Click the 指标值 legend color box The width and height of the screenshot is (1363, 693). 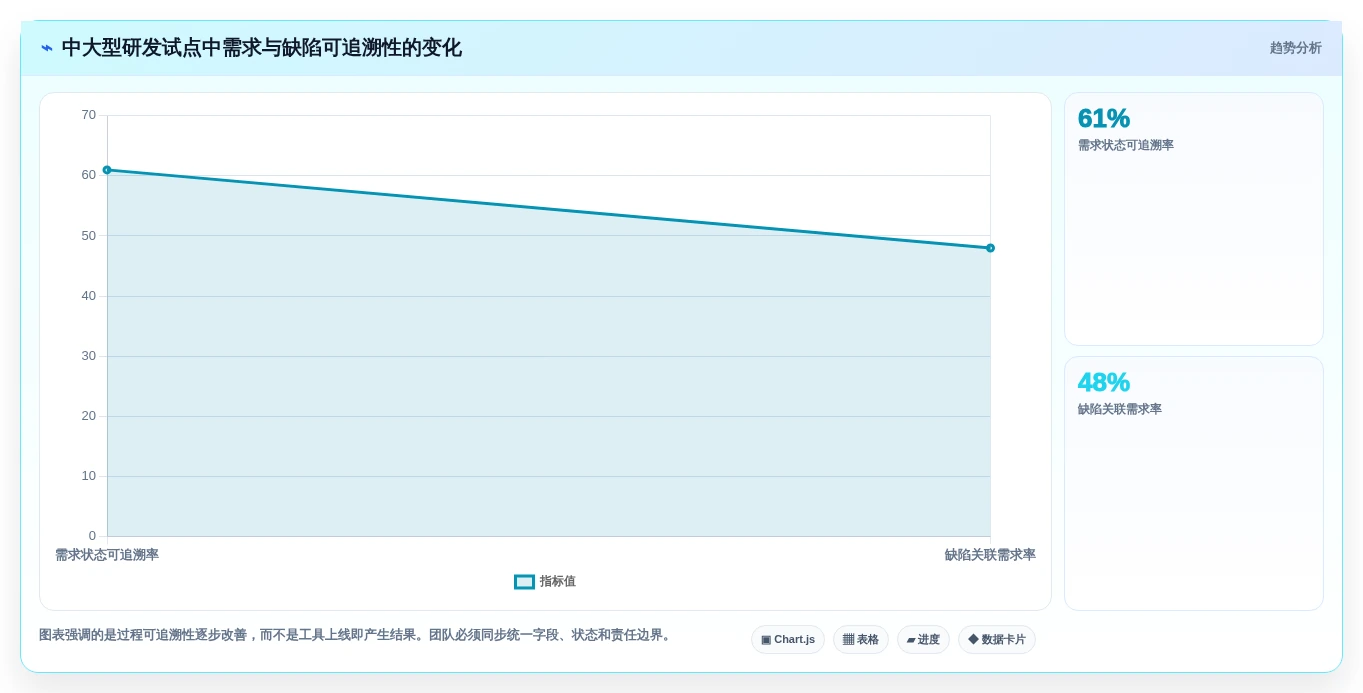pyautogui.click(x=524, y=582)
